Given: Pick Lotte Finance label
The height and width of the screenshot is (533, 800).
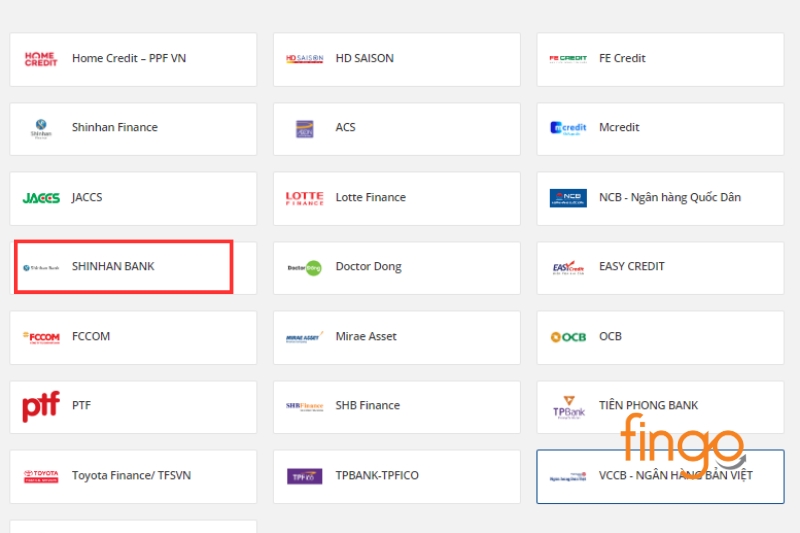Looking at the screenshot, I should click(371, 197).
